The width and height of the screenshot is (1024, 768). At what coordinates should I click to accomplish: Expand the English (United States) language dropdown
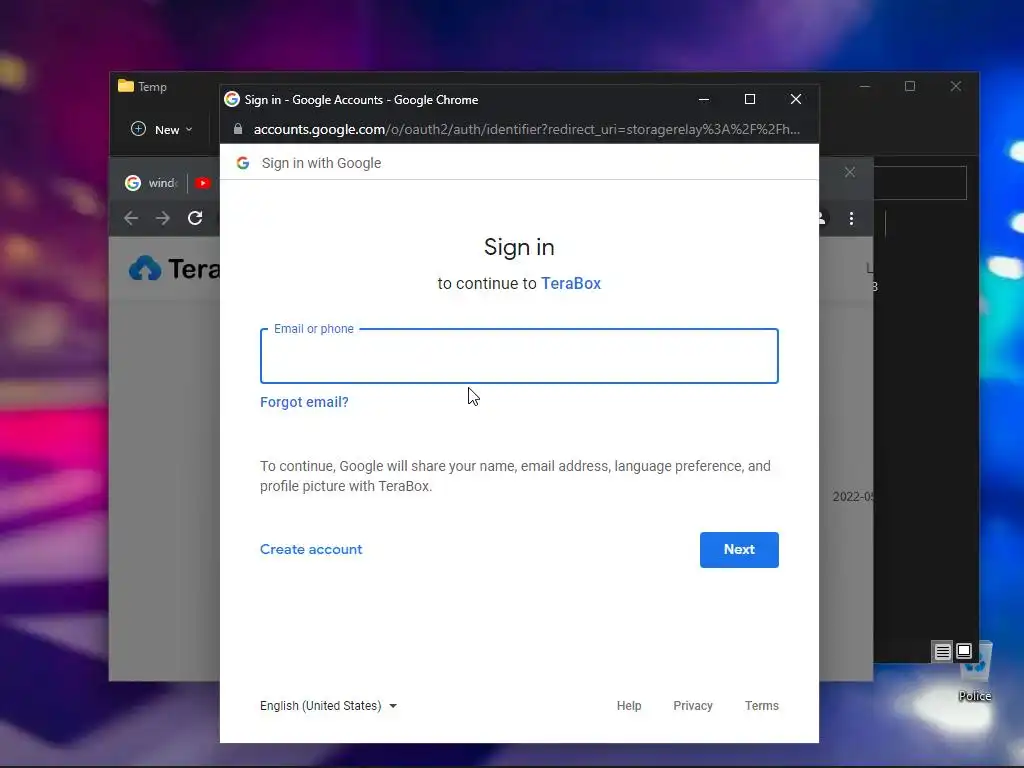point(328,706)
